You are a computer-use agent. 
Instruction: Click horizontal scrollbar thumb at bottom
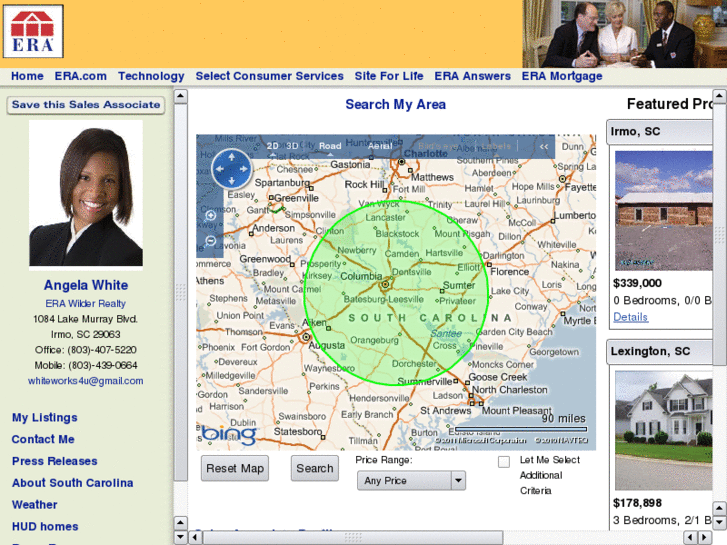click(x=353, y=538)
